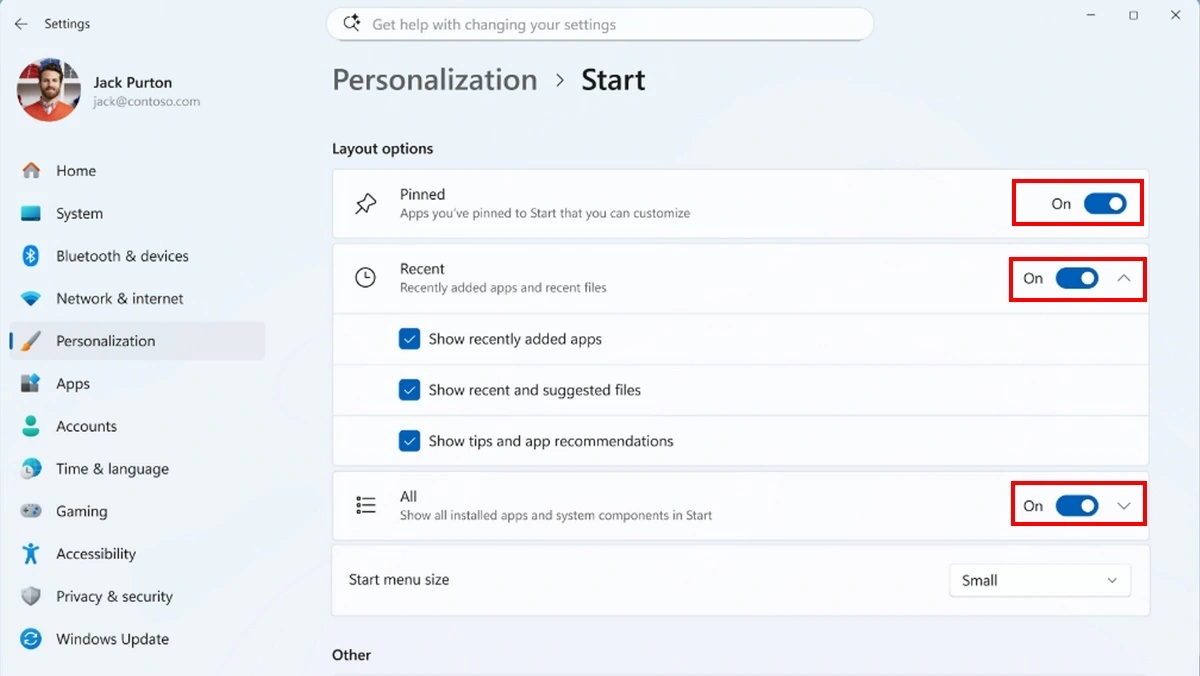Image resolution: width=1200 pixels, height=676 pixels.
Task: Open Bluetooth & devices icon in sidebar
Action: 31,256
